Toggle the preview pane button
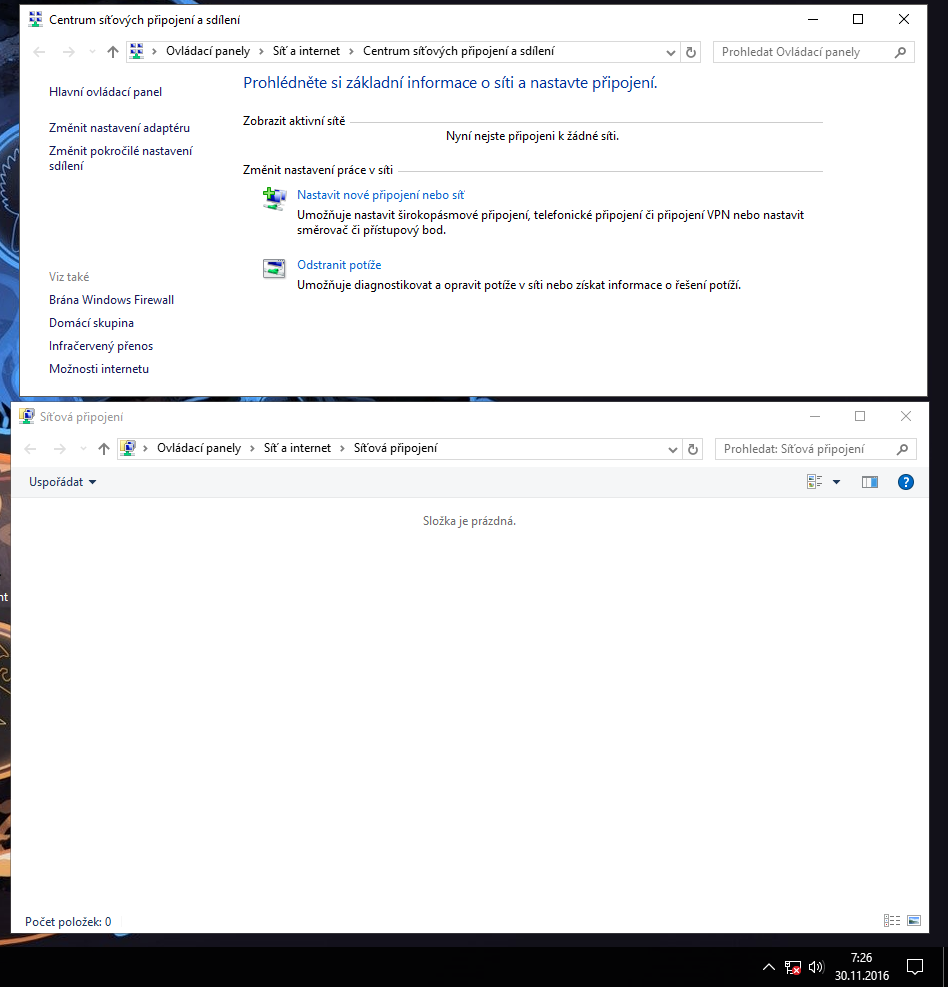This screenshot has width=948, height=987. (x=869, y=482)
